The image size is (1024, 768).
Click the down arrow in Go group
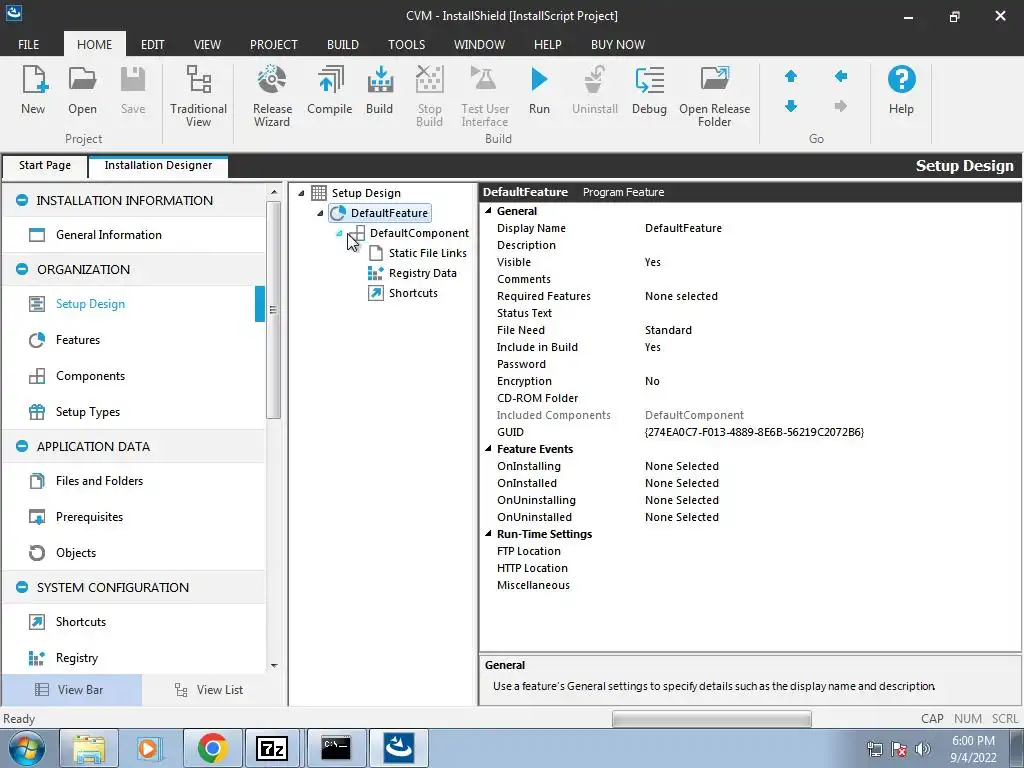[791, 106]
